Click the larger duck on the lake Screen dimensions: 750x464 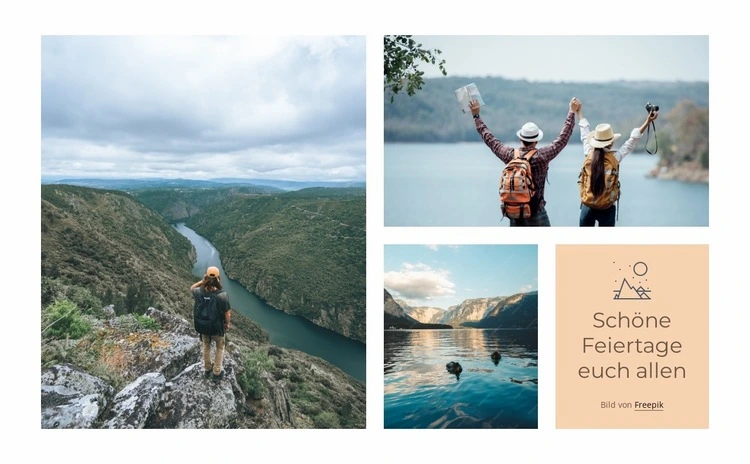click(x=454, y=367)
